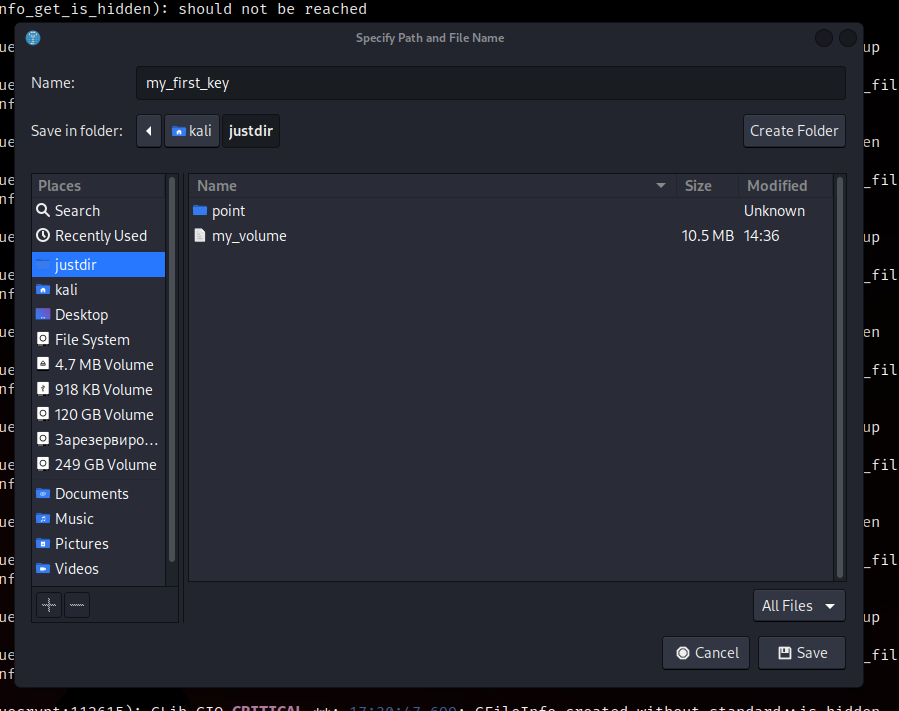The image size is (899, 711).
Task: Click the Create Folder button
Action: pyautogui.click(x=794, y=131)
